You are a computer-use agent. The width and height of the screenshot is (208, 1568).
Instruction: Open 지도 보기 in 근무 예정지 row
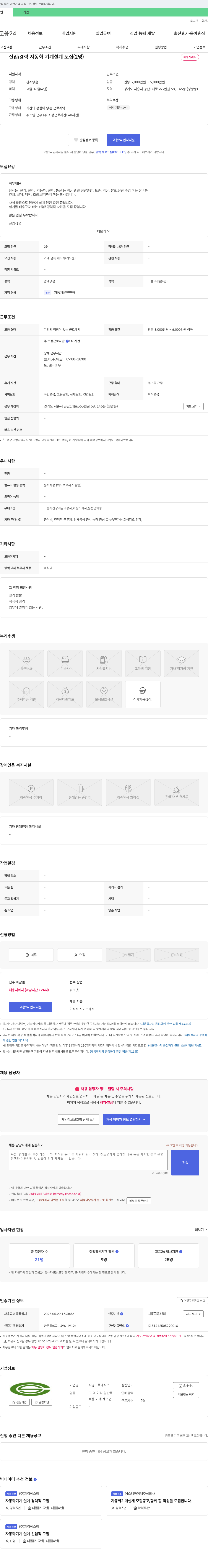click(x=193, y=407)
